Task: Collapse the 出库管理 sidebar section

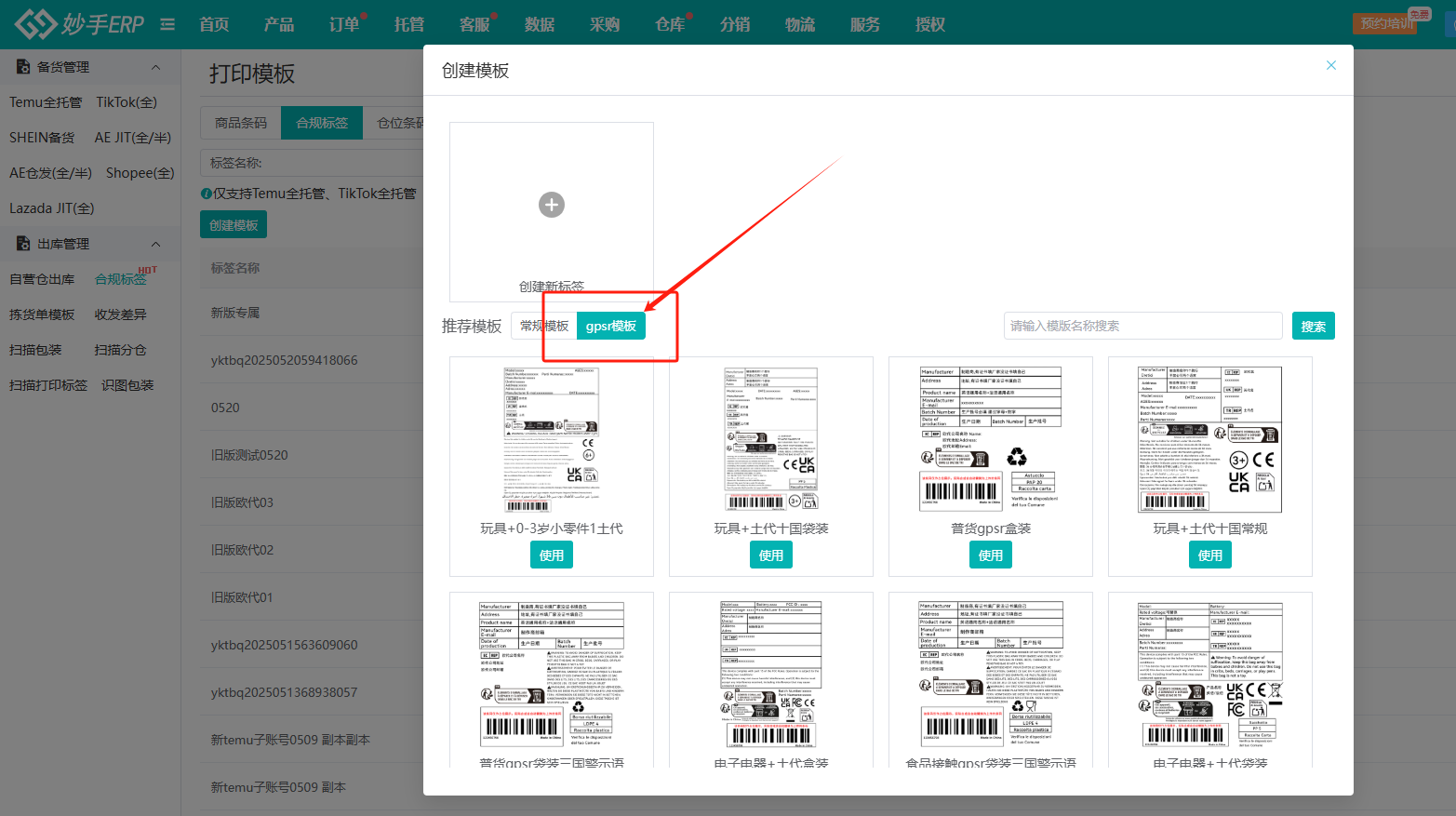Action: point(155,244)
